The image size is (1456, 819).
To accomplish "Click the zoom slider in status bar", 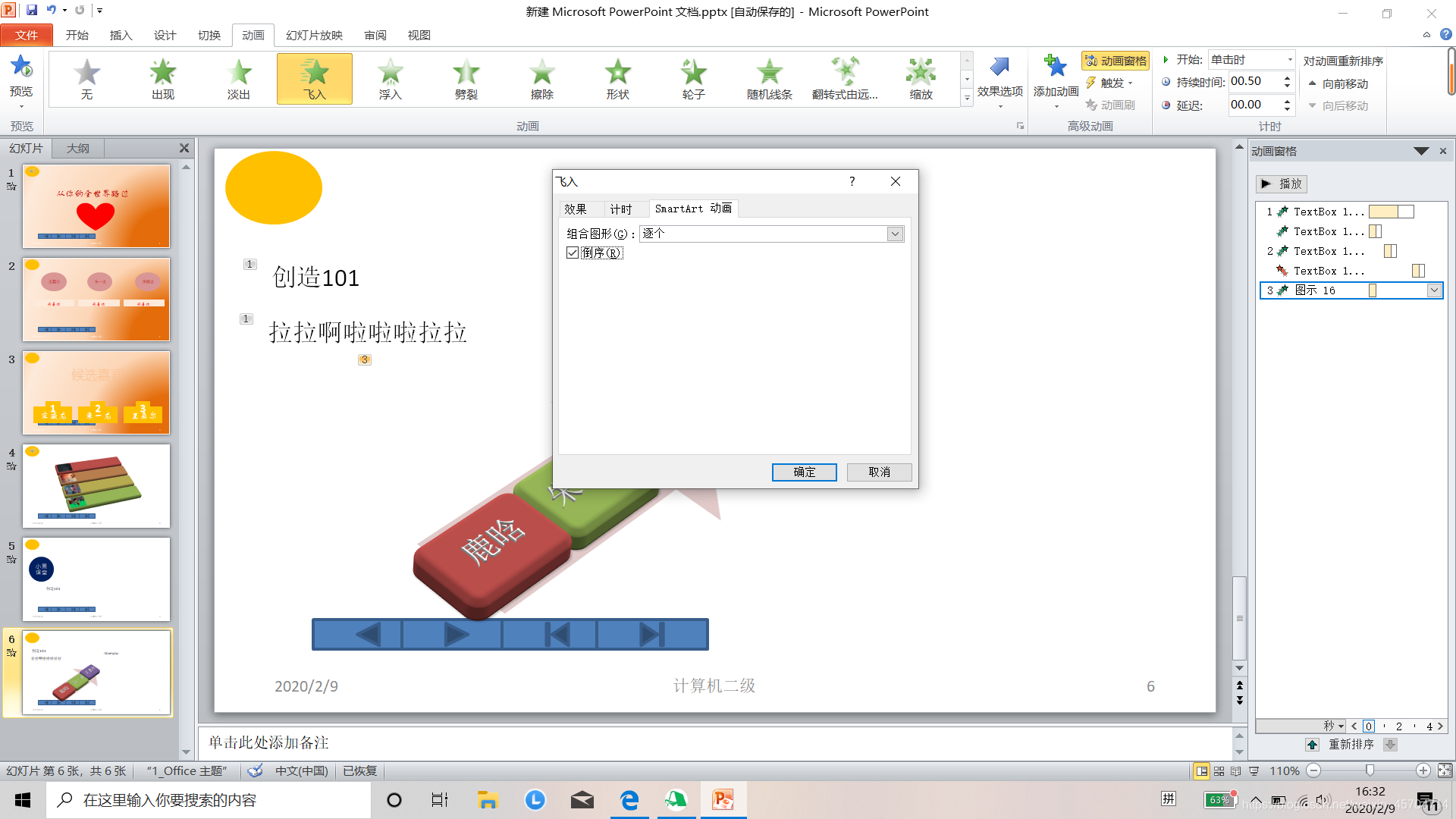I will click(1370, 771).
